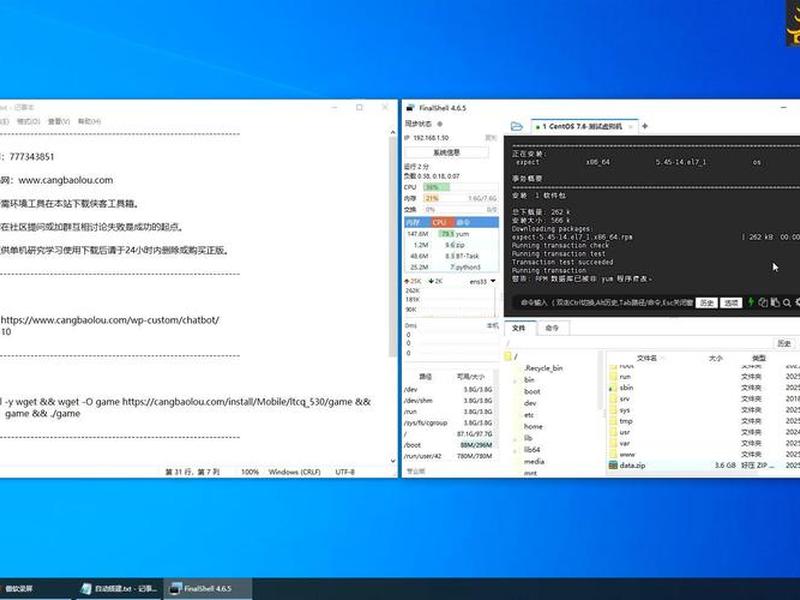Click 历史 button beside the command input
Screen dimensions: 800x600
tap(707, 303)
